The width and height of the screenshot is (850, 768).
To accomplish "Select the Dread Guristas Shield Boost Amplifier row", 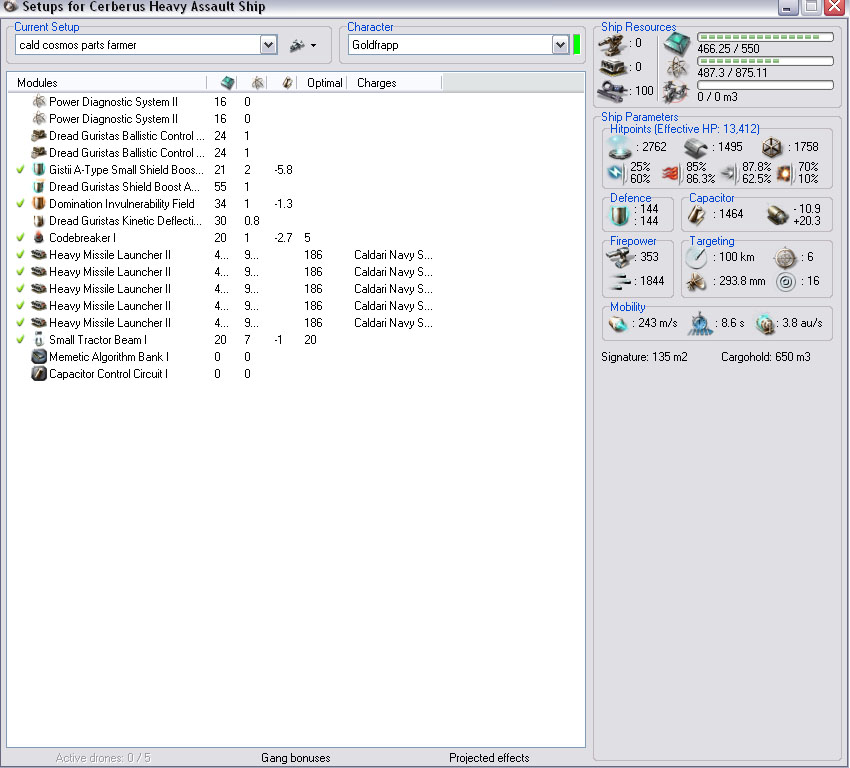I will coord(295,187).
